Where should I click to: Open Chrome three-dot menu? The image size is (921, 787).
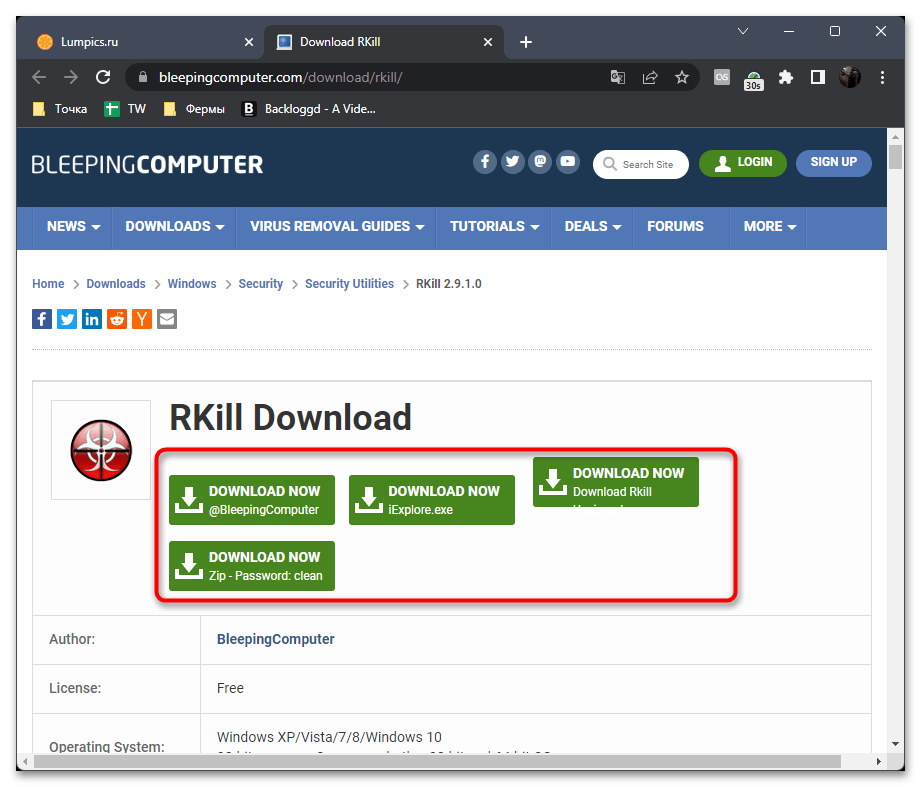click(882, 77)
